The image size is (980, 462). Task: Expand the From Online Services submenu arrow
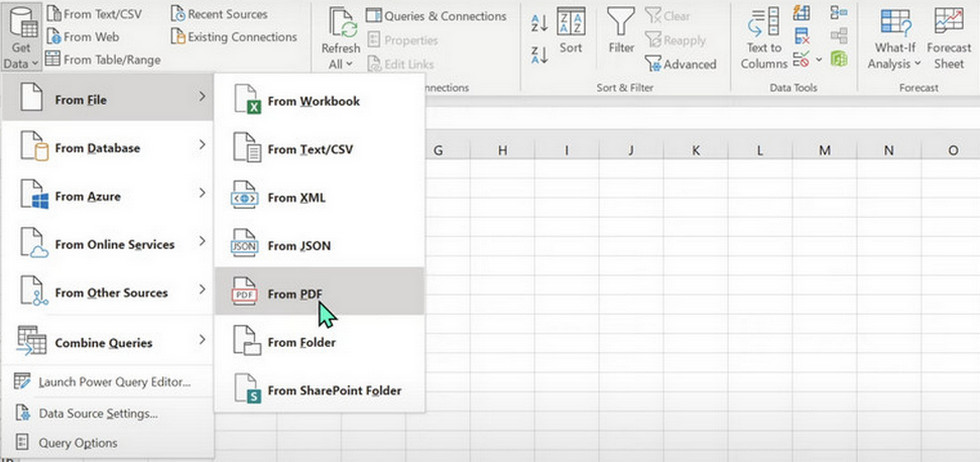tap(202, 241)
